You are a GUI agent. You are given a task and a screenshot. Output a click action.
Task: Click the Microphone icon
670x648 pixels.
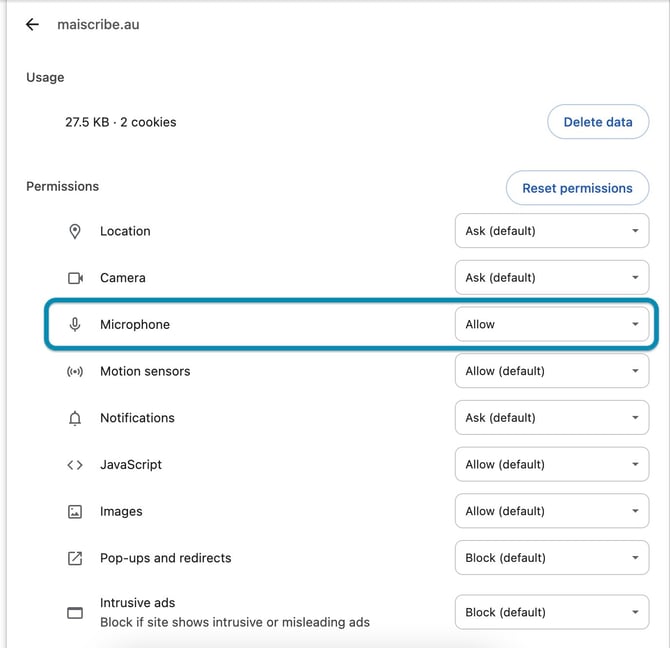[75, 325]
